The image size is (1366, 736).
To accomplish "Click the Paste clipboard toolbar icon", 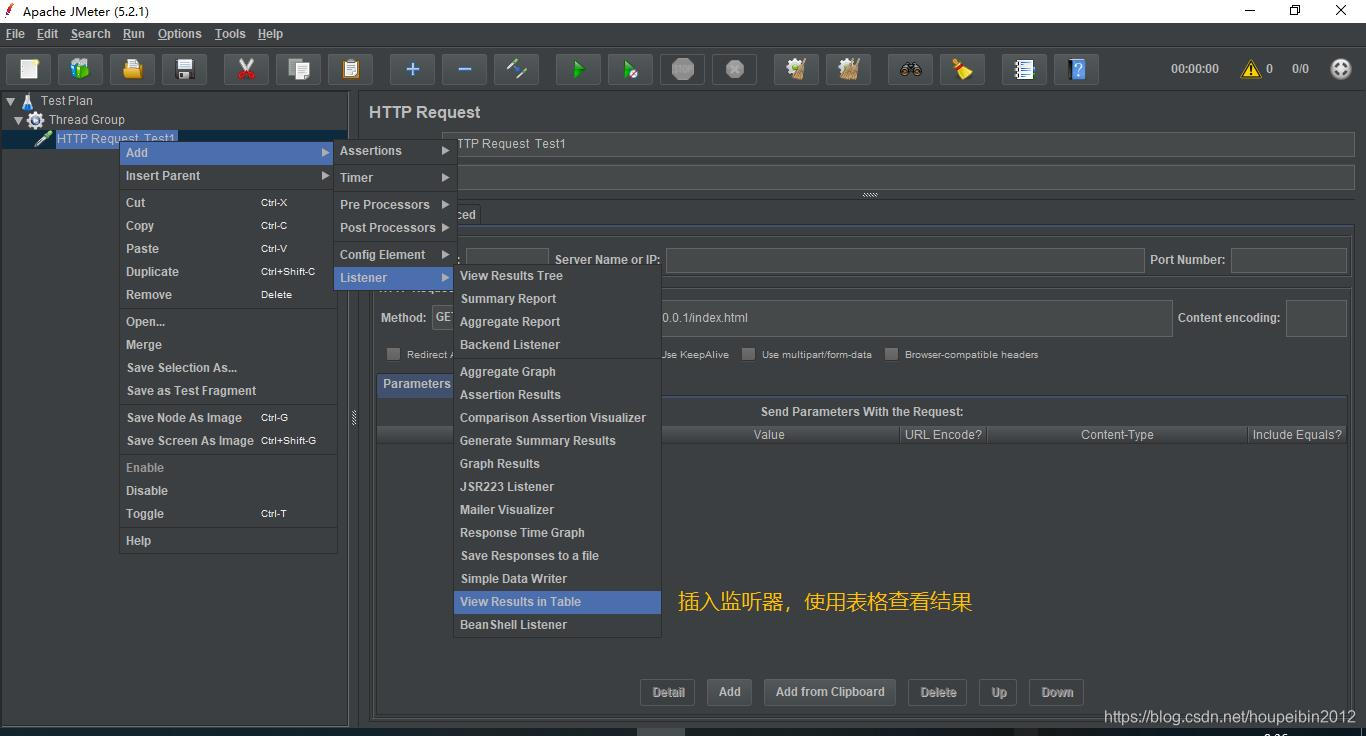I will coord(350,69).
